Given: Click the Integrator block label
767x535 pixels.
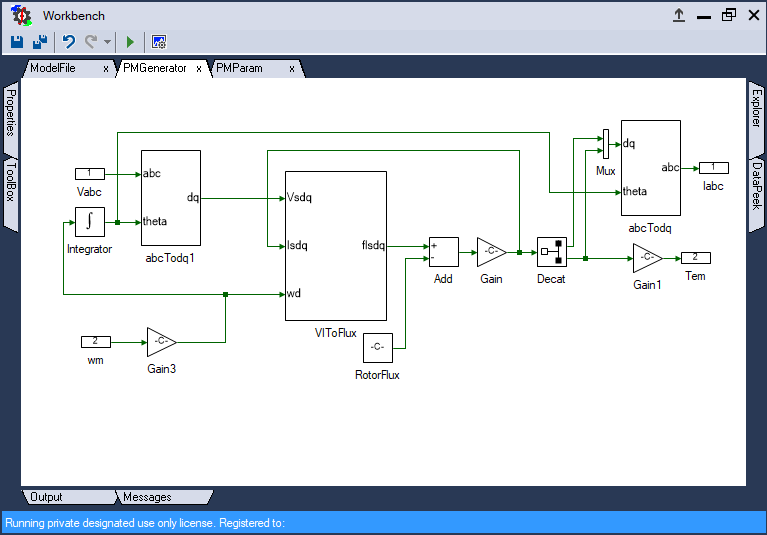Looking at the screenshot, I should 90,249.
